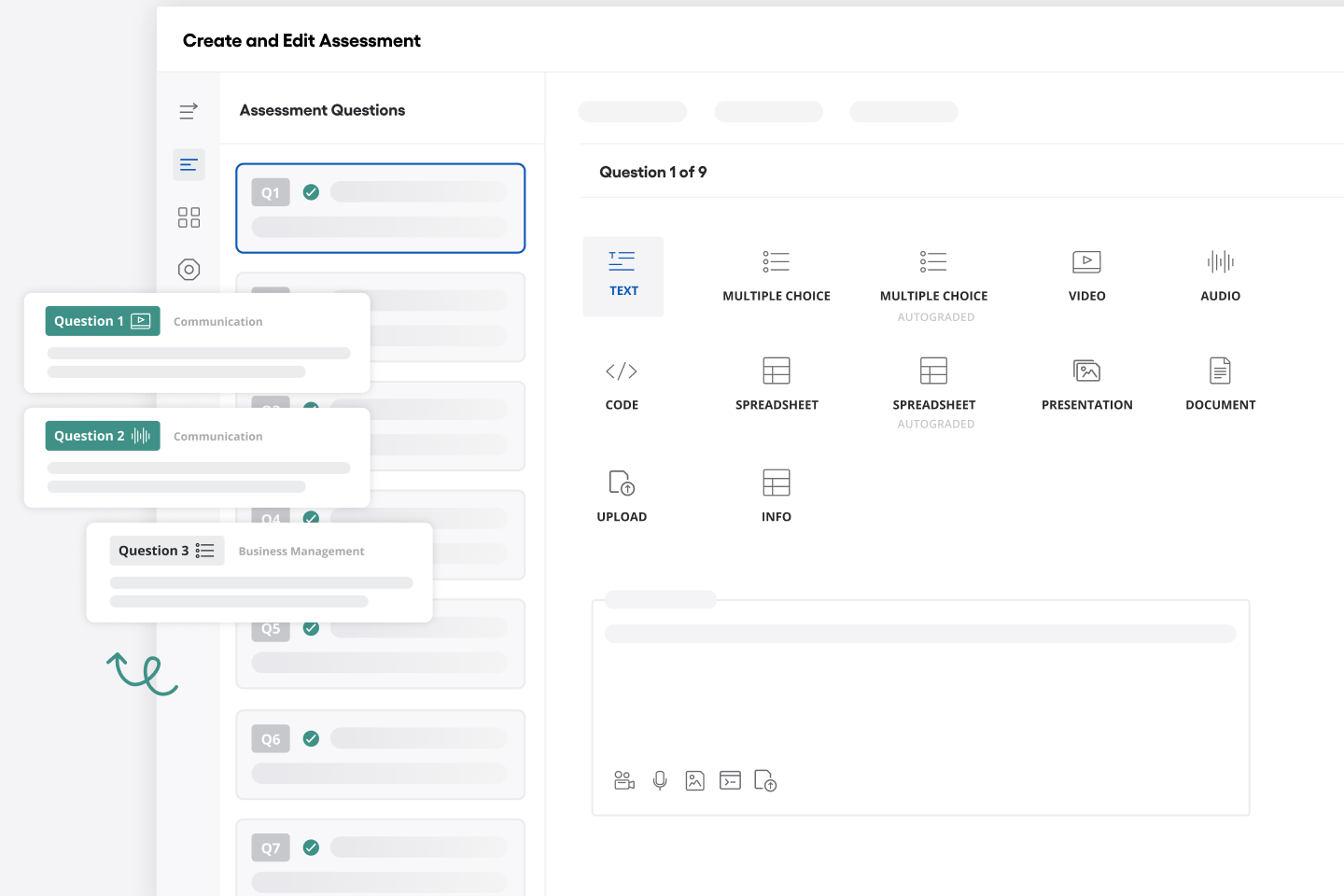Viewport: 1344px width, 896px height.
Task: Select the Text question type
Action: click(x=623, y=275)
